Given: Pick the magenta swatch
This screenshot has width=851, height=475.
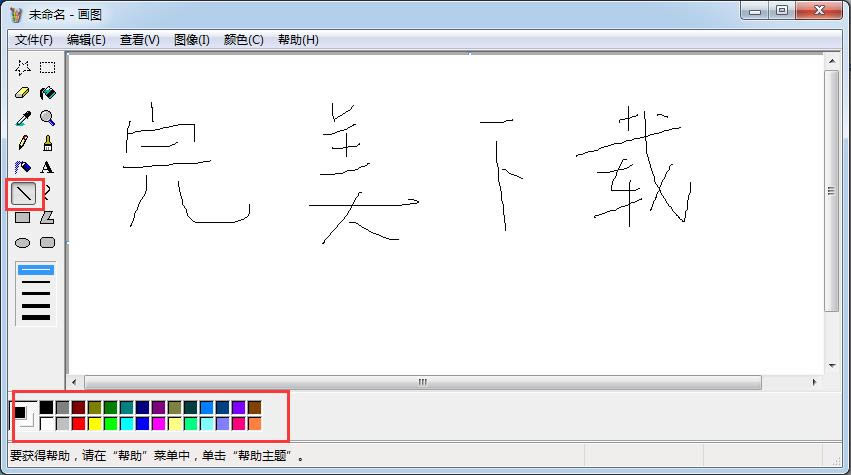Looking at the screenshot, I should 158,423.
